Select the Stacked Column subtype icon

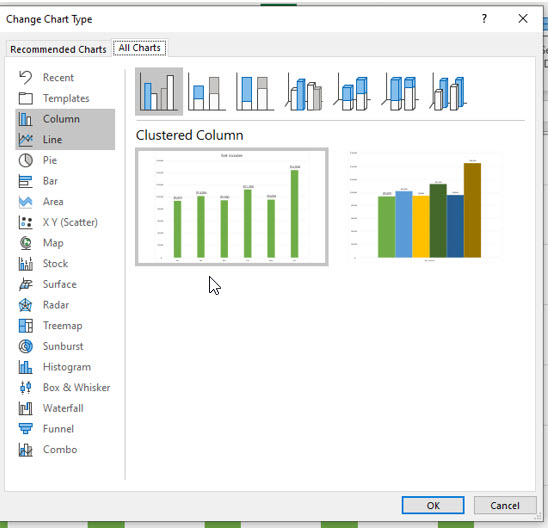click(207, 92)
